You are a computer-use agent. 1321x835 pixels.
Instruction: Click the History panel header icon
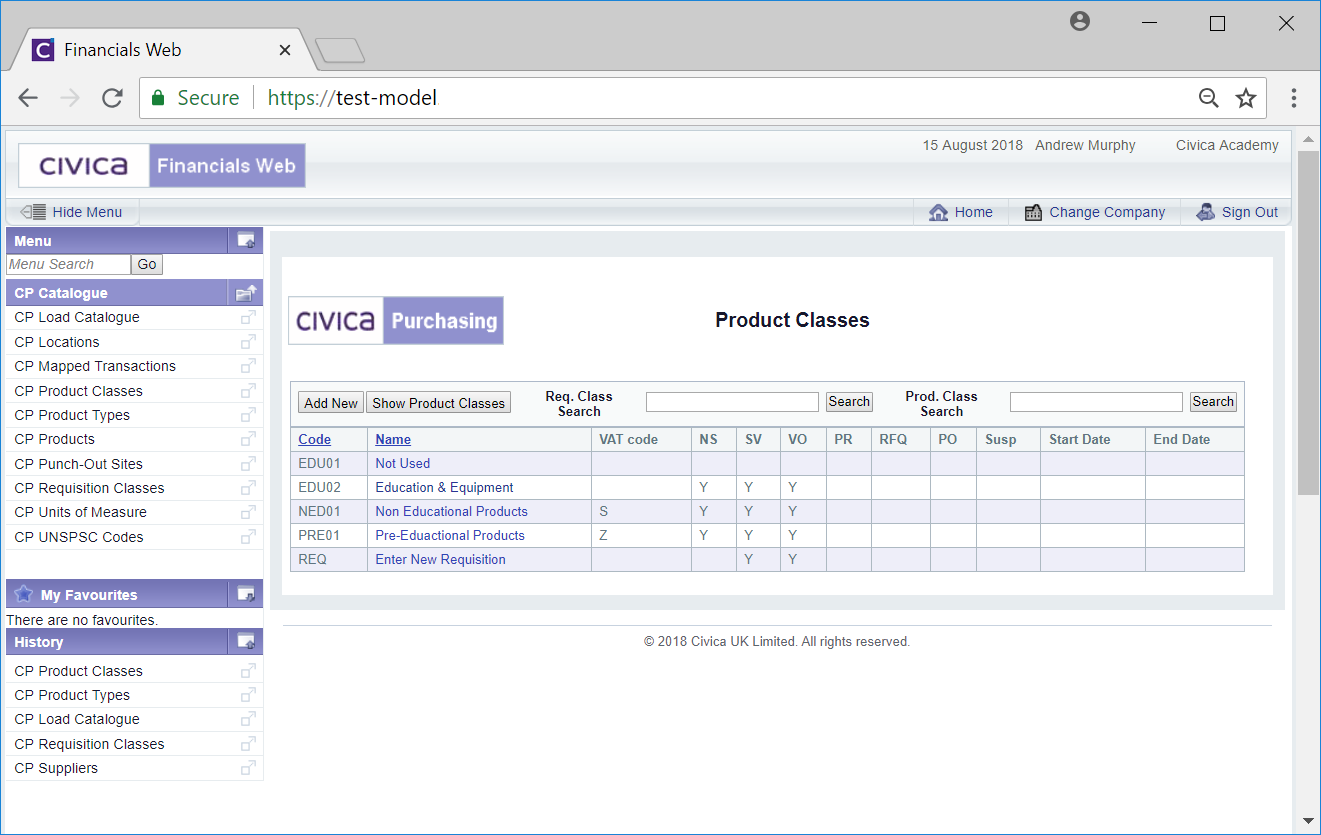[x=245, y=642]
